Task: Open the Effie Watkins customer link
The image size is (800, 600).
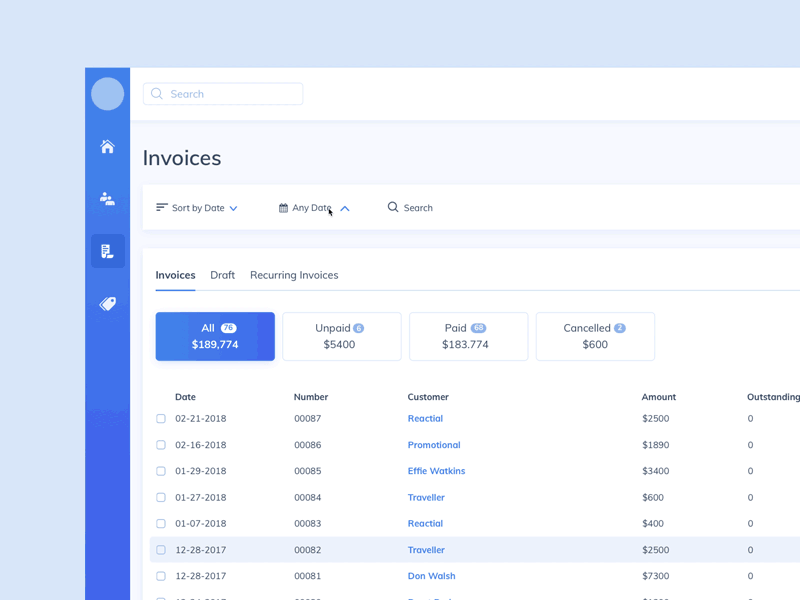Action: click(436, 471)
